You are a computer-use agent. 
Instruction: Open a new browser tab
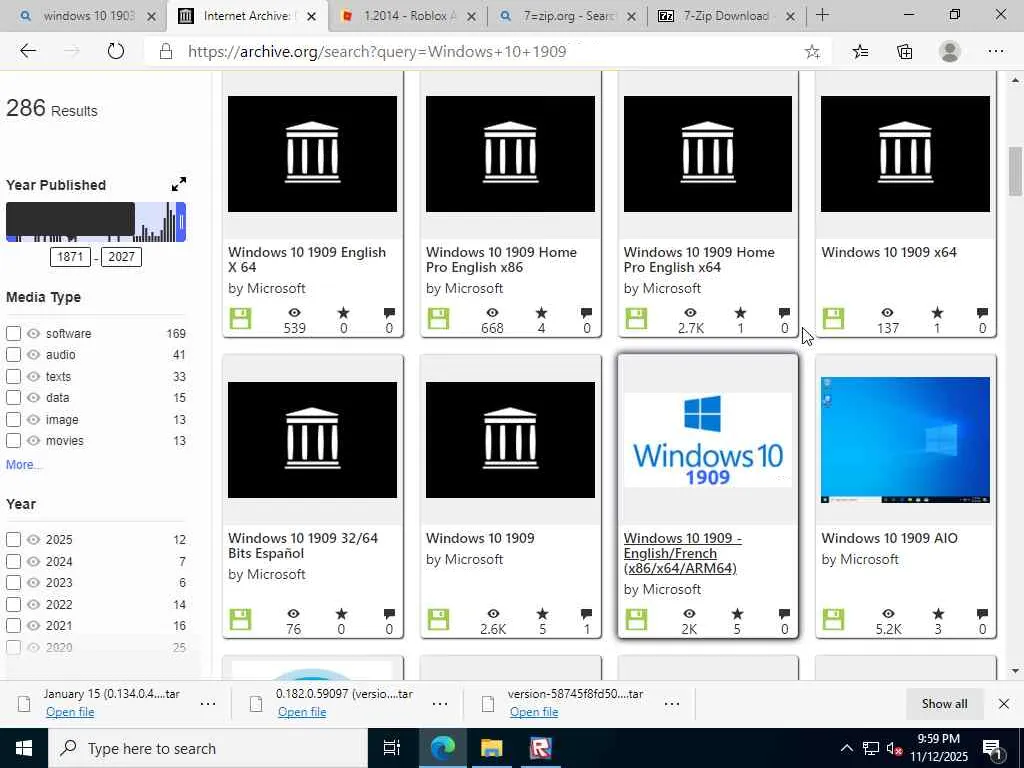822,15
